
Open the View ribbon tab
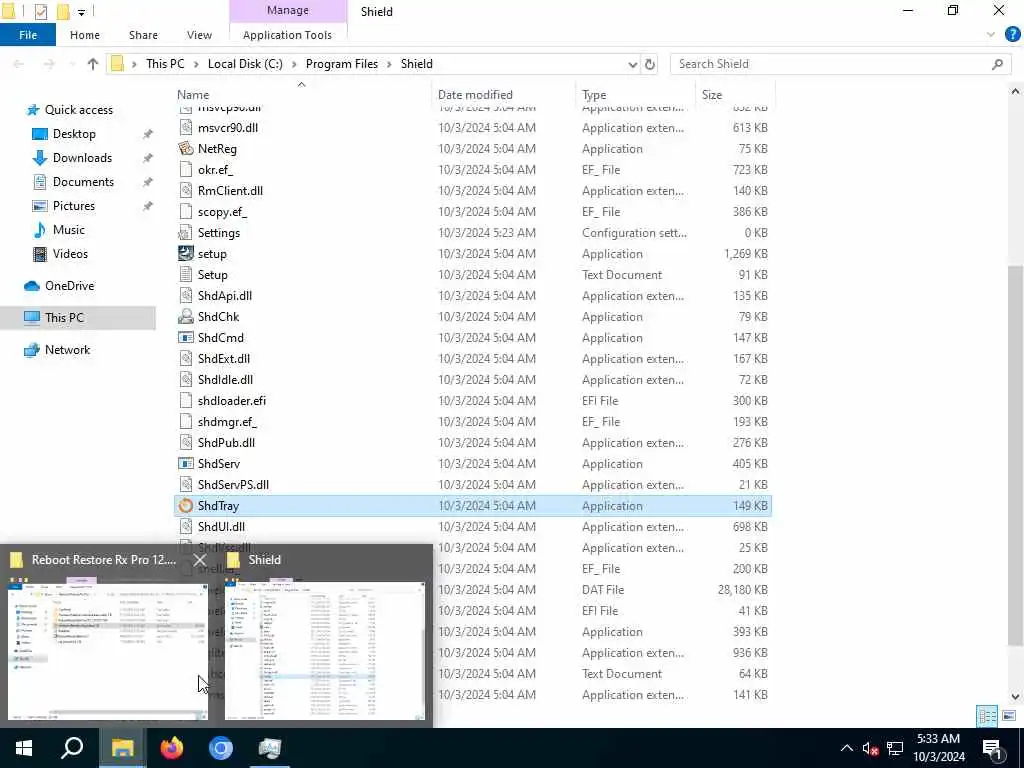pos(199,35)
